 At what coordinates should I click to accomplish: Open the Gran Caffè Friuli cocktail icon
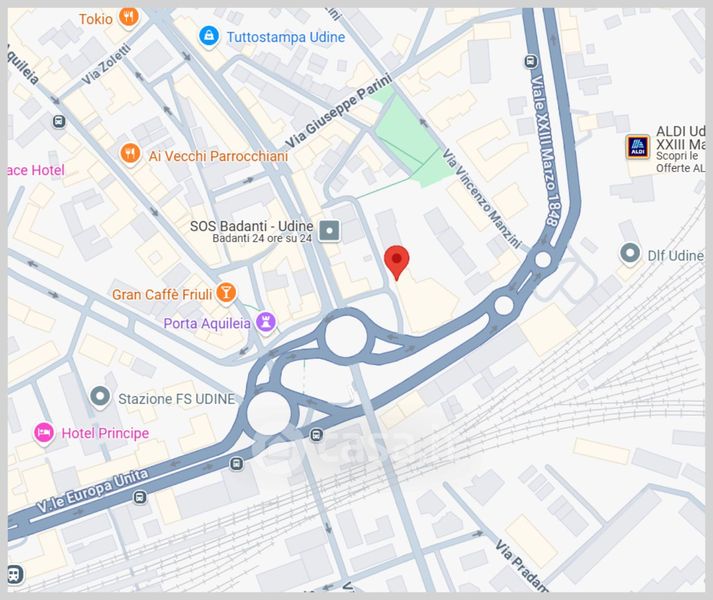pos(226,292)
